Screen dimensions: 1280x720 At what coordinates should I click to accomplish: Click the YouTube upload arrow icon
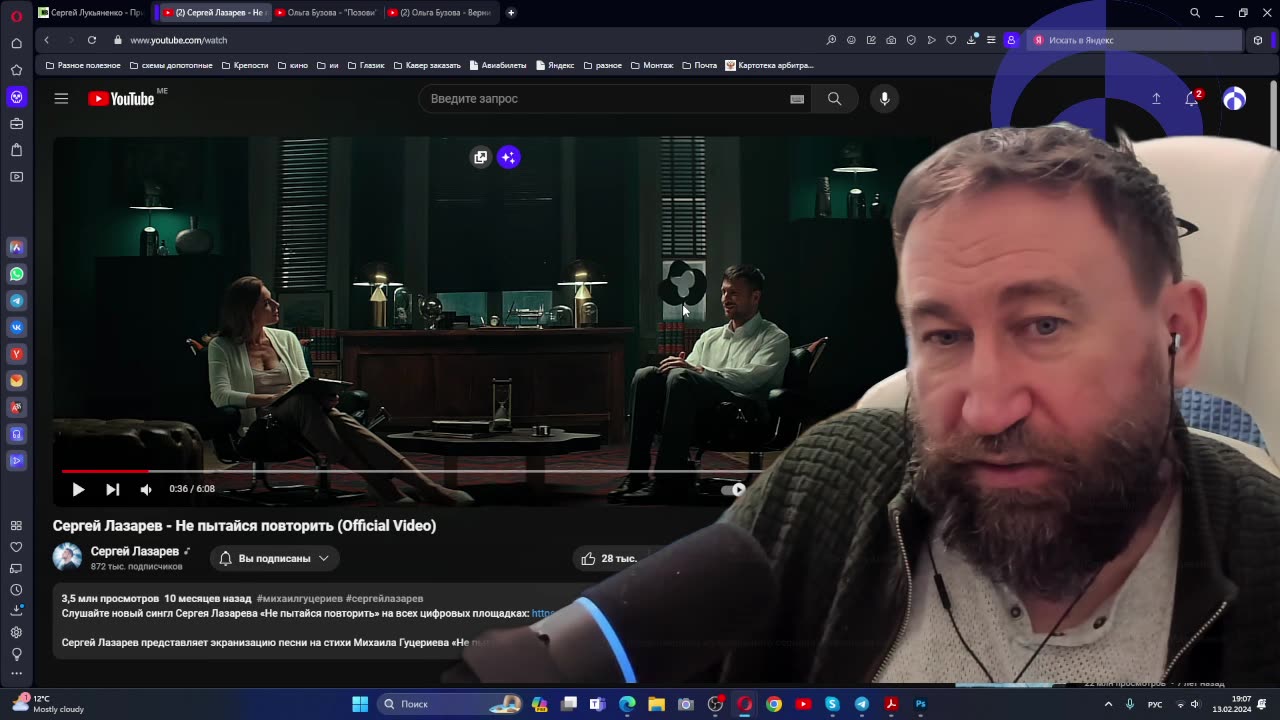1156,98
